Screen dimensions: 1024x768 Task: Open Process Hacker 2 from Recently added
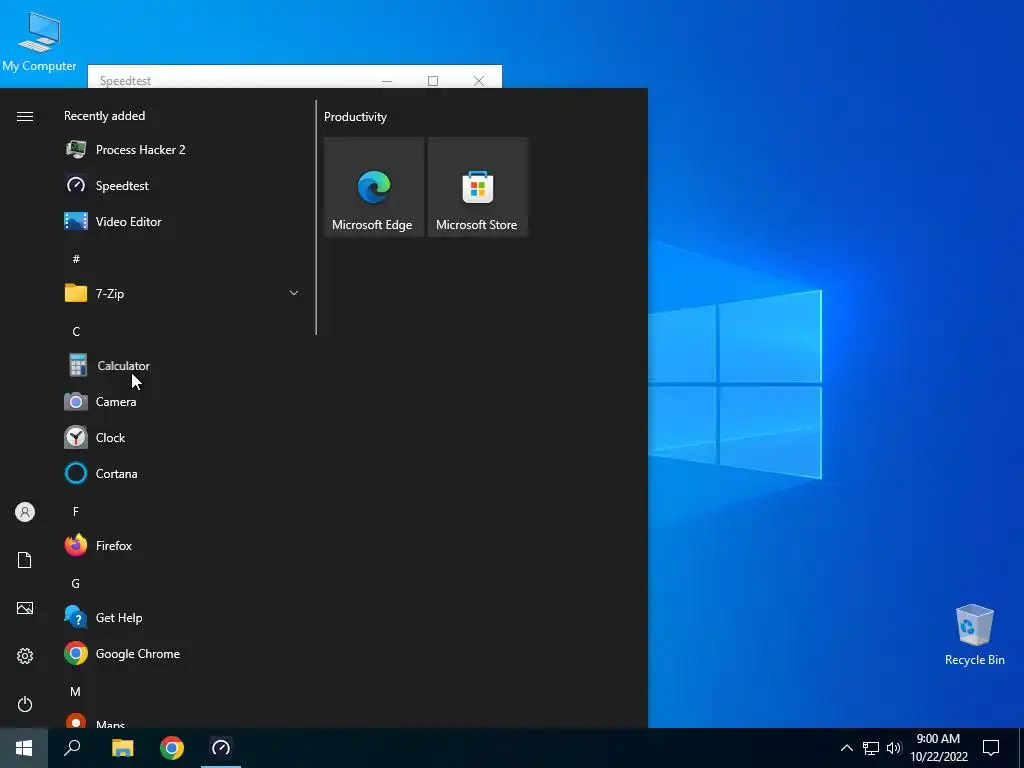coord(183,150)
